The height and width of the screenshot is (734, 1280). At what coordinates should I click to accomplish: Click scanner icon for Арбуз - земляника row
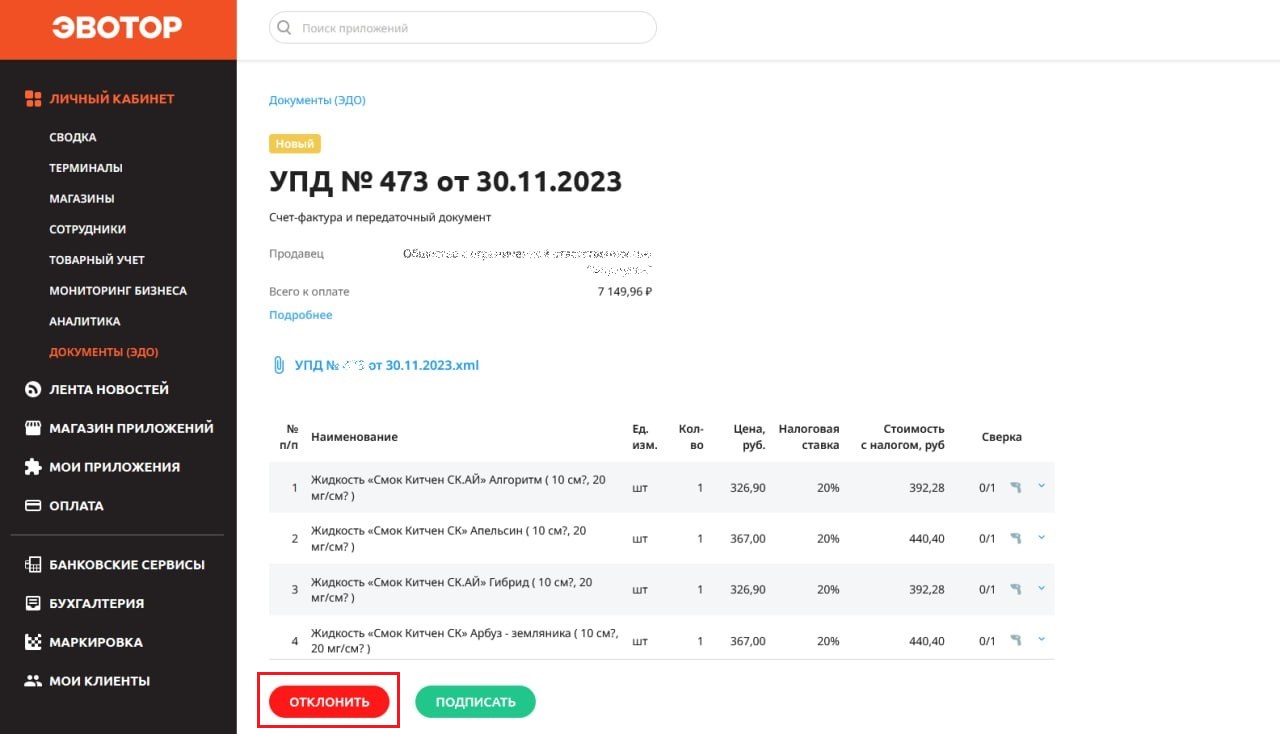click(x=1016, y=640)
